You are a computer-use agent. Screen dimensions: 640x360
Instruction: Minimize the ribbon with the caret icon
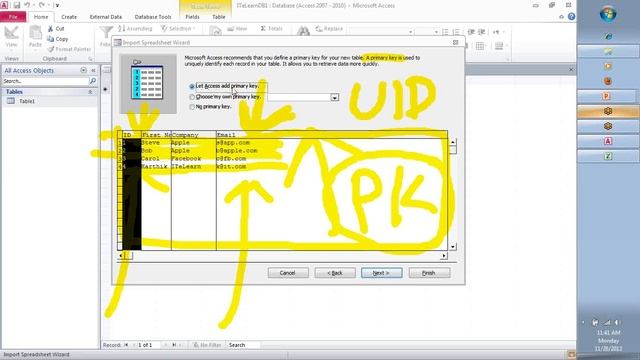[x=562, y=17]
